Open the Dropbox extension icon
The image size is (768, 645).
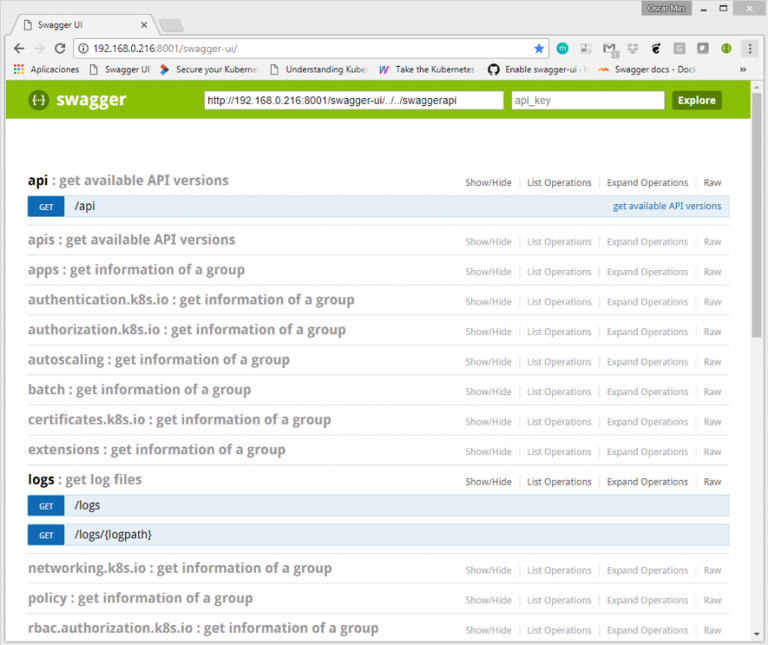pyautogui.click(x=633, y=48)
